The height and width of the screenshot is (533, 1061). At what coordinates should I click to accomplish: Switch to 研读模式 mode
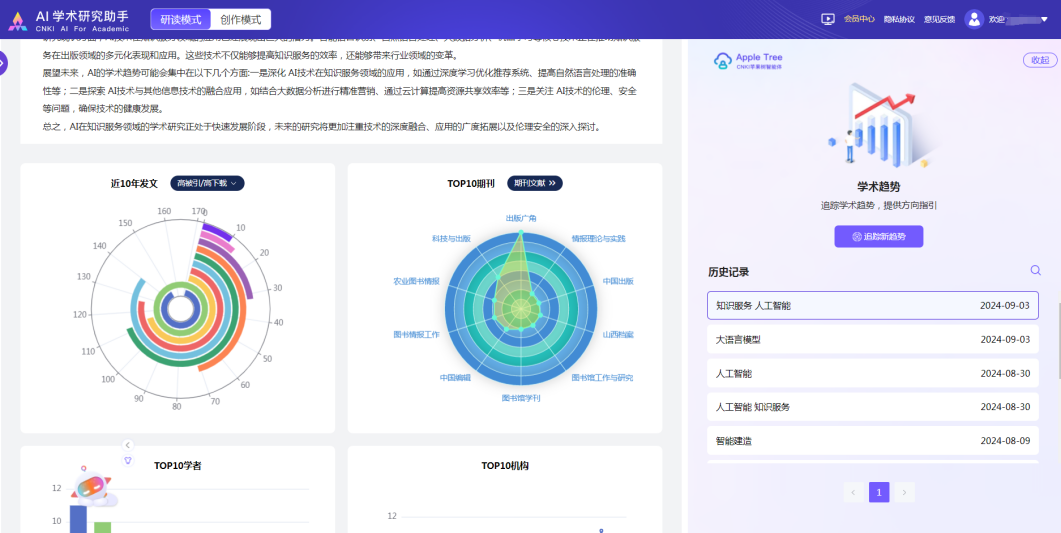[181, 19]
